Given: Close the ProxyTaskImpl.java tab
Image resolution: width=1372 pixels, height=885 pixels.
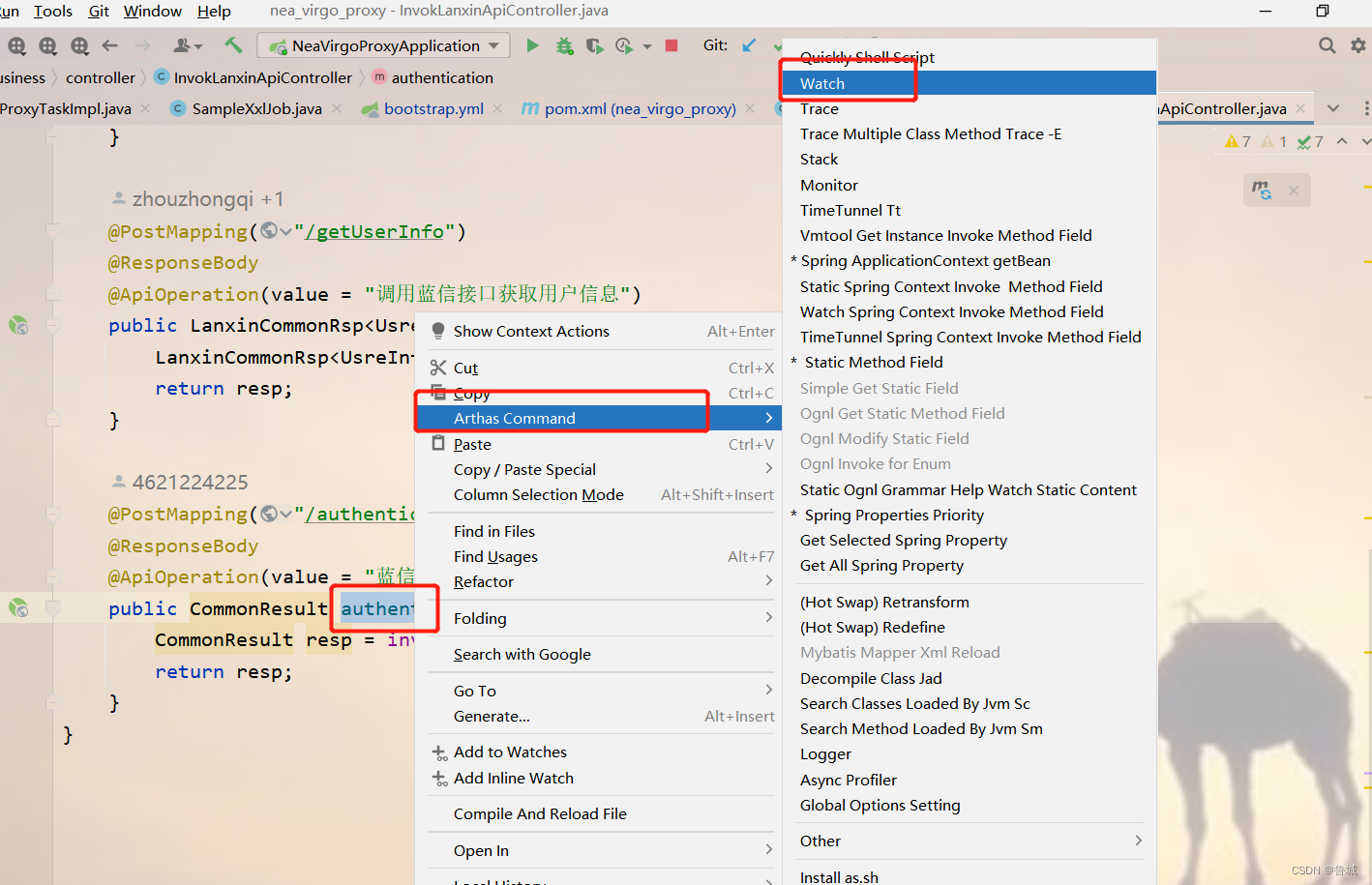Looking at the screenshot, I should pos(145,108).
